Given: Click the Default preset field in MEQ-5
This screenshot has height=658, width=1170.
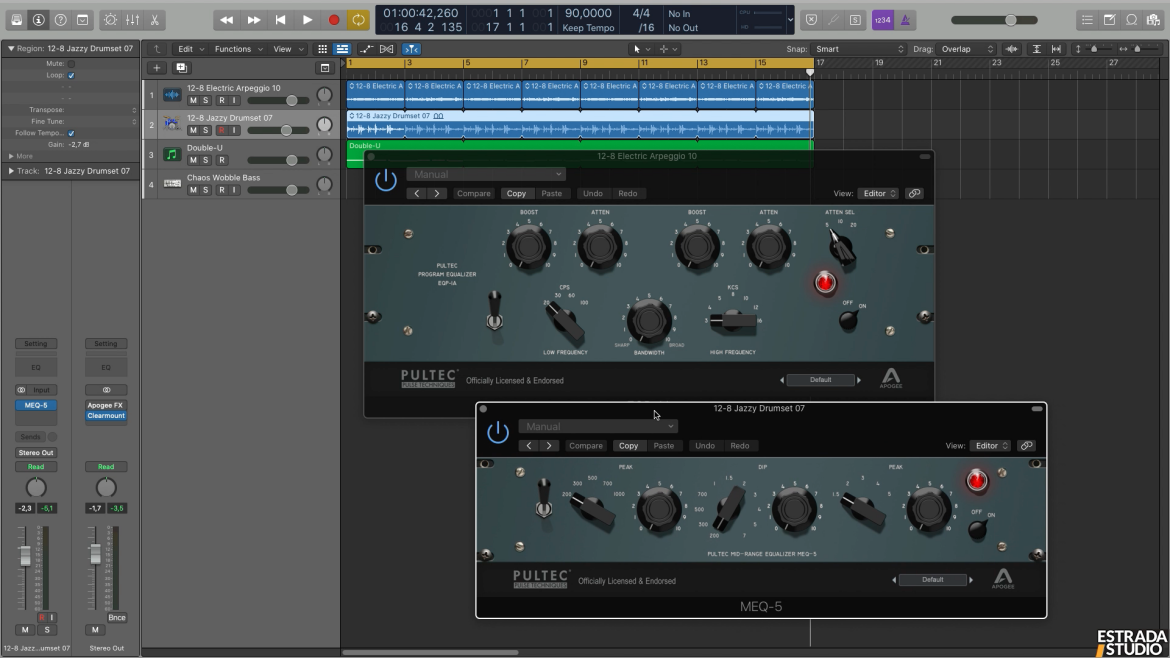Looking at the screenshot, I should pos(932,580).
